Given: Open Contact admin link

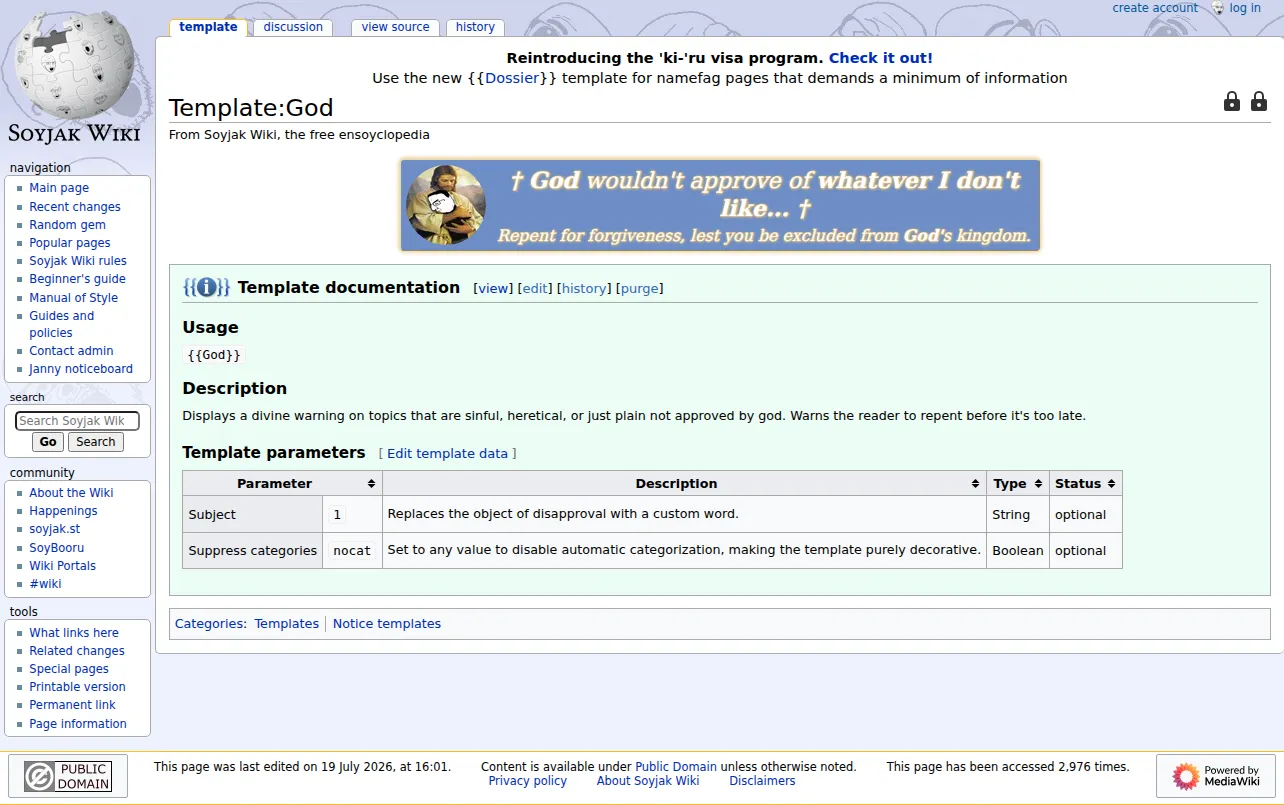Looking at the screenshot, I should (x=71, y=351).
